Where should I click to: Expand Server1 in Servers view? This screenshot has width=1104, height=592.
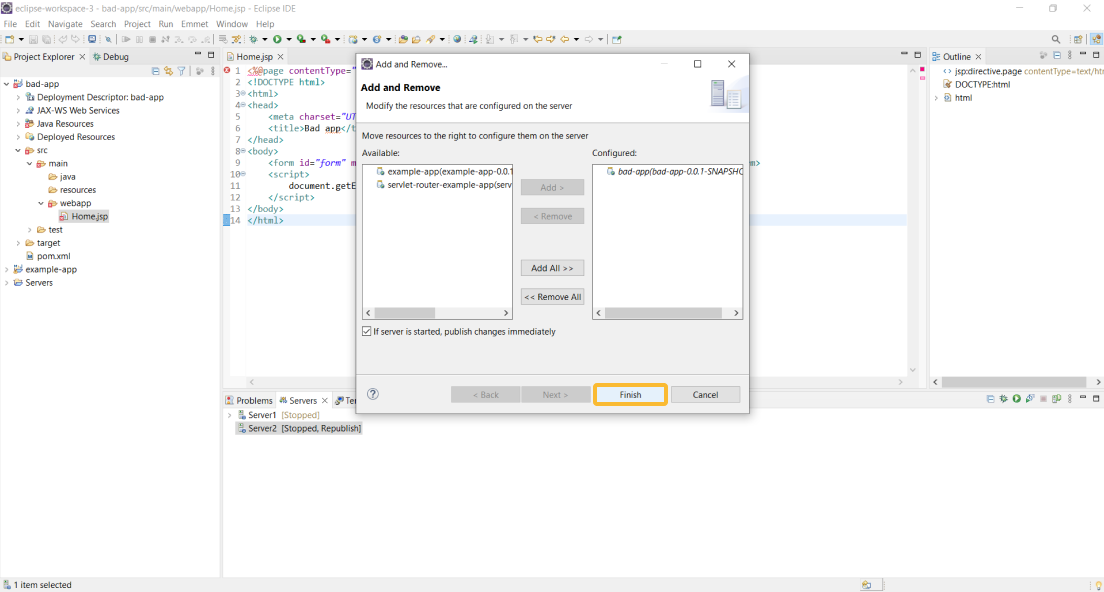click(x=230, y=415)
